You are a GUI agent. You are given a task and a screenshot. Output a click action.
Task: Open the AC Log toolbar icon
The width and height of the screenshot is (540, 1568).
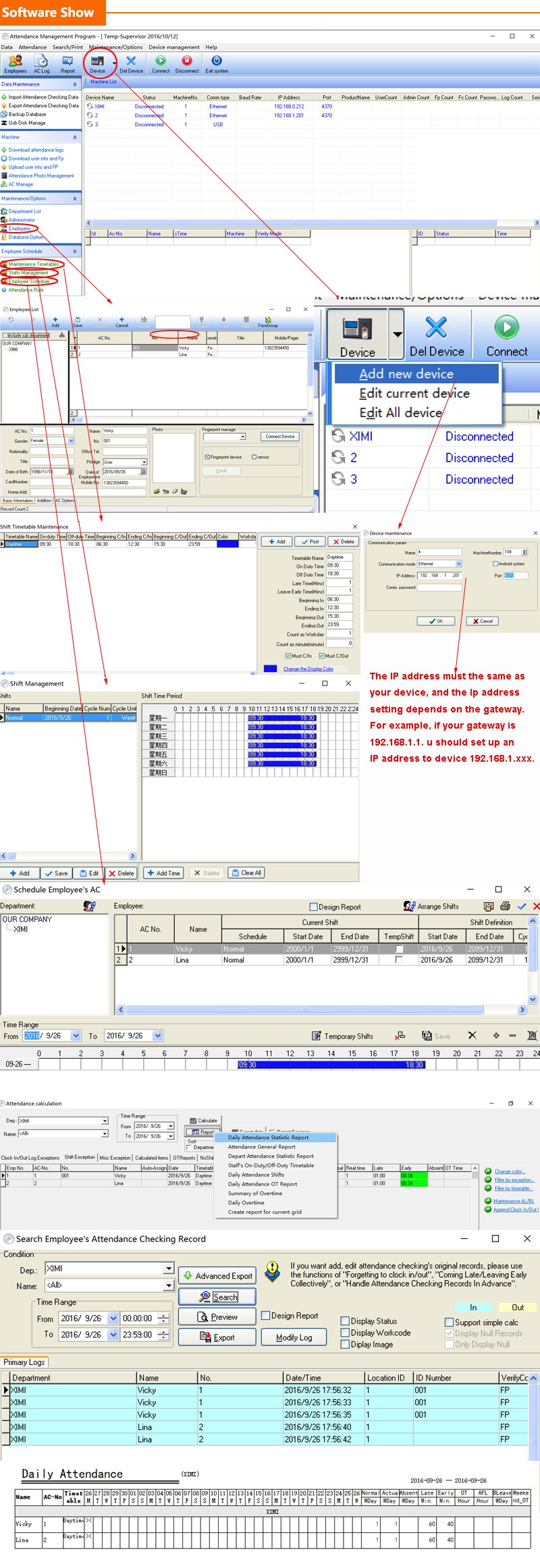(42, 61)
